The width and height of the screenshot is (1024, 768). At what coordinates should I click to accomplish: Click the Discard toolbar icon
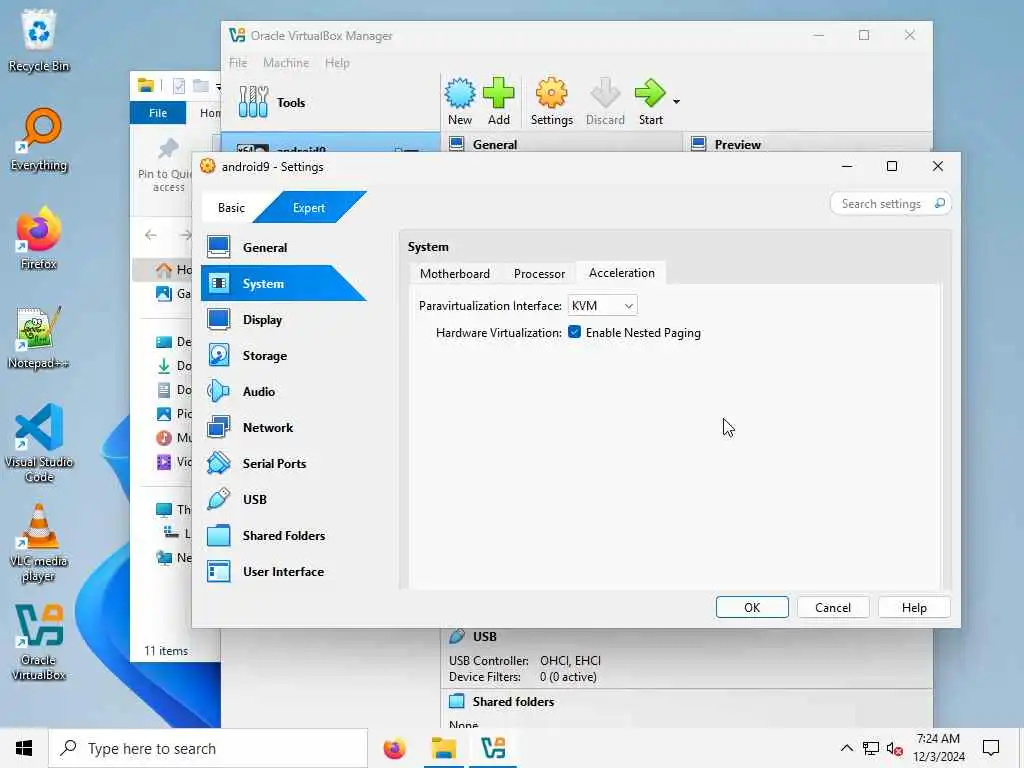click(605, 101)
